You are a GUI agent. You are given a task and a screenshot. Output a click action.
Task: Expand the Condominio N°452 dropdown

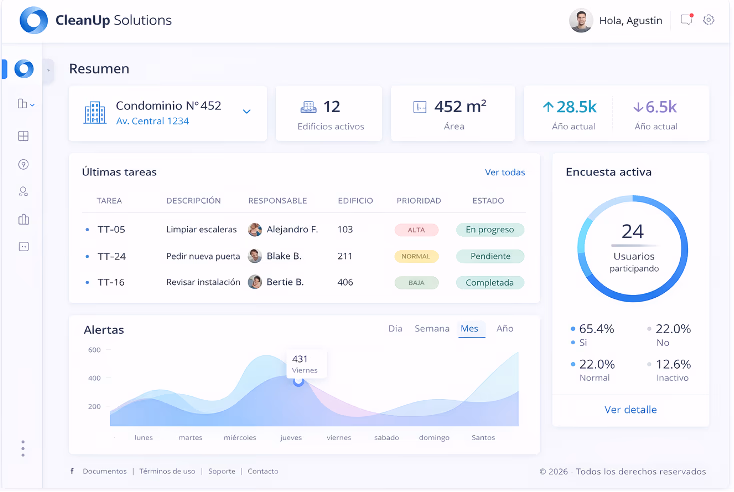[247, 111]
